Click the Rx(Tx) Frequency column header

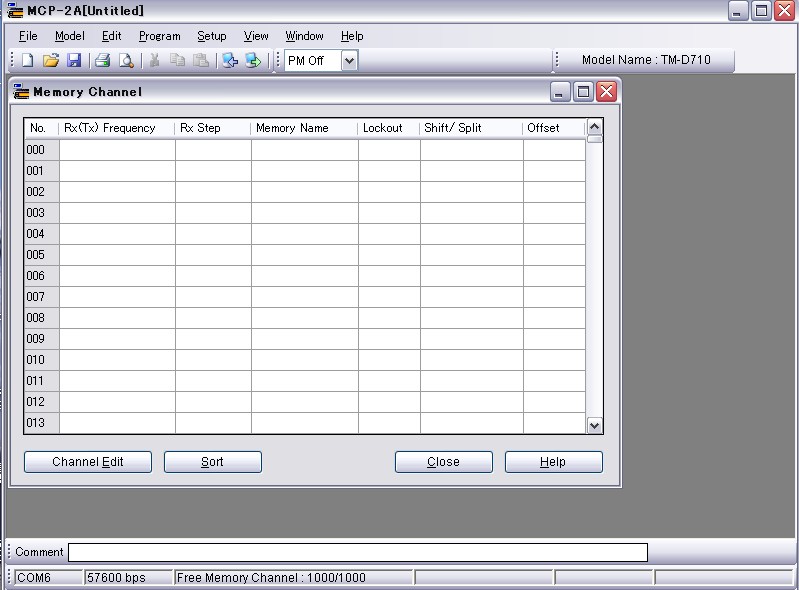pos(117,128)
